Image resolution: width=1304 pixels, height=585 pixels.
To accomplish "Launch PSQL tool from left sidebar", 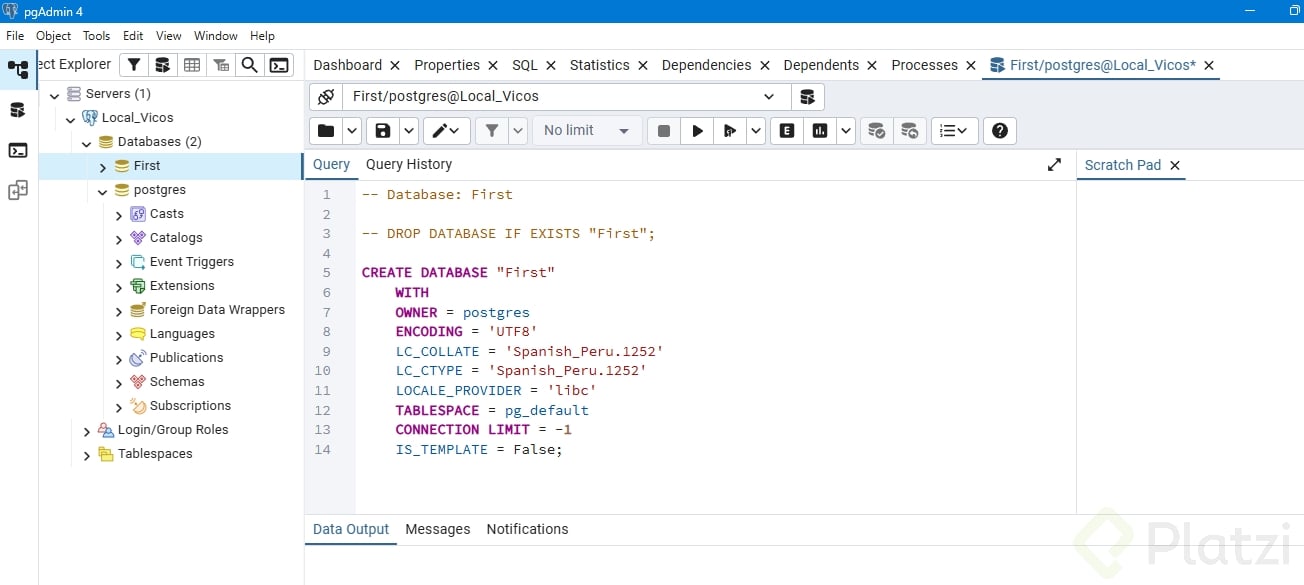I will pos(18,150).
